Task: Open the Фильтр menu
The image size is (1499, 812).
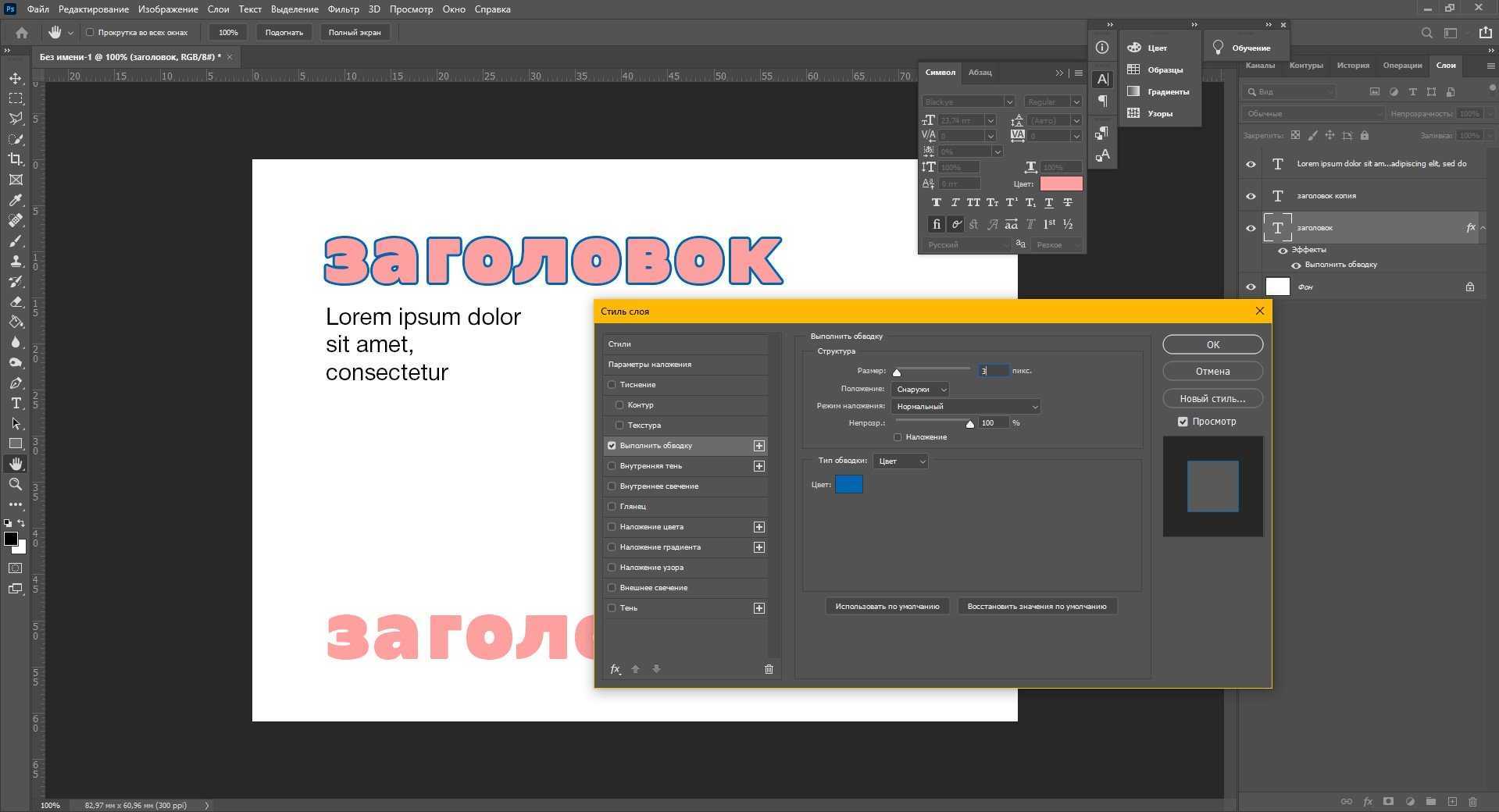Action: coord(343,9)
